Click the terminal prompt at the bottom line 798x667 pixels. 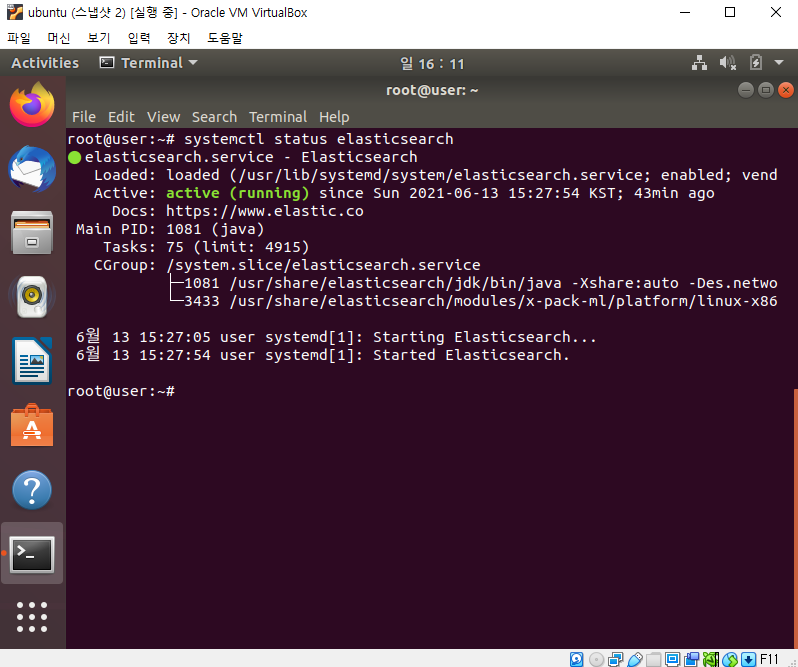[121, 391]
